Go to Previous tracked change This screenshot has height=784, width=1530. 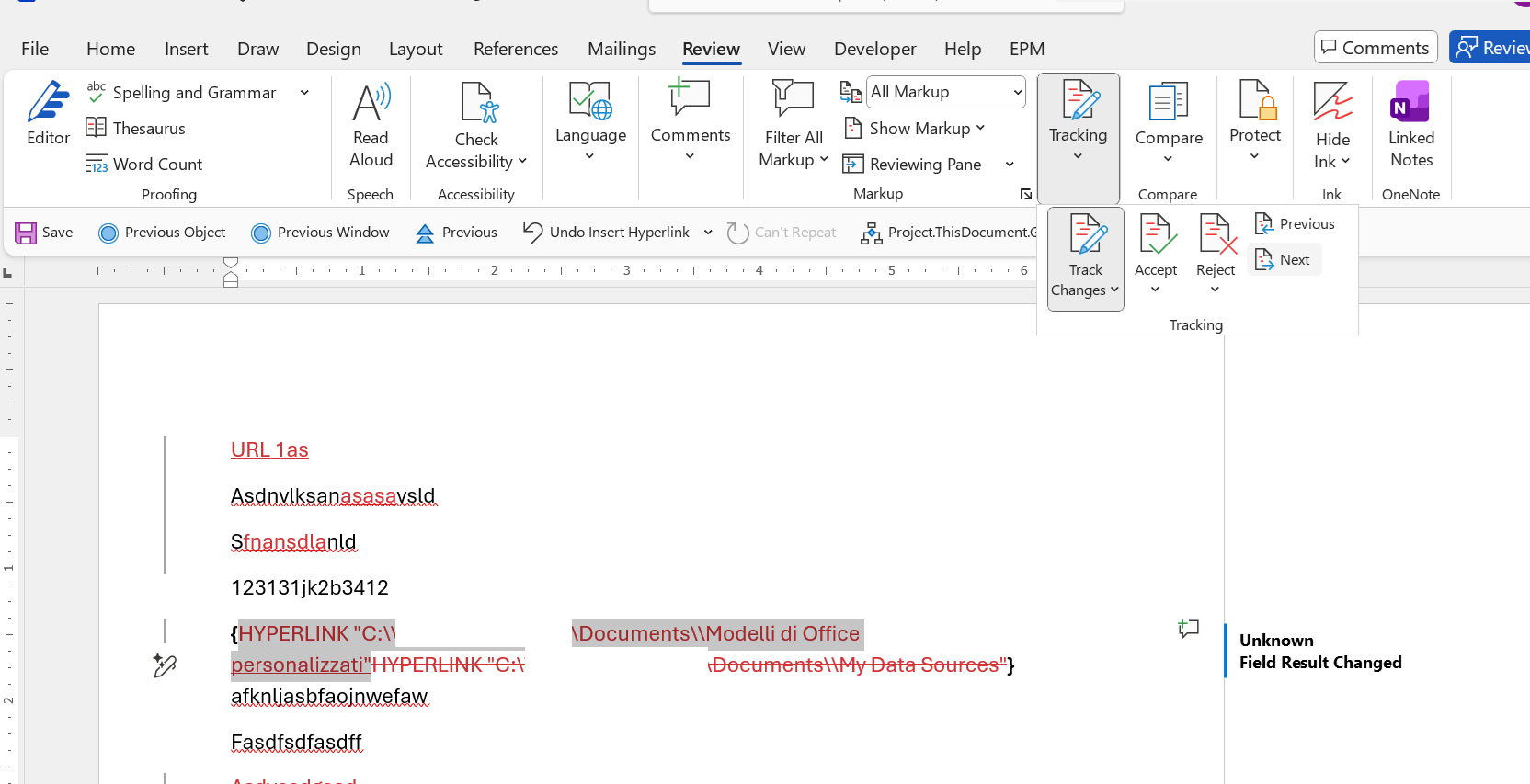[x=1295, y=223]
